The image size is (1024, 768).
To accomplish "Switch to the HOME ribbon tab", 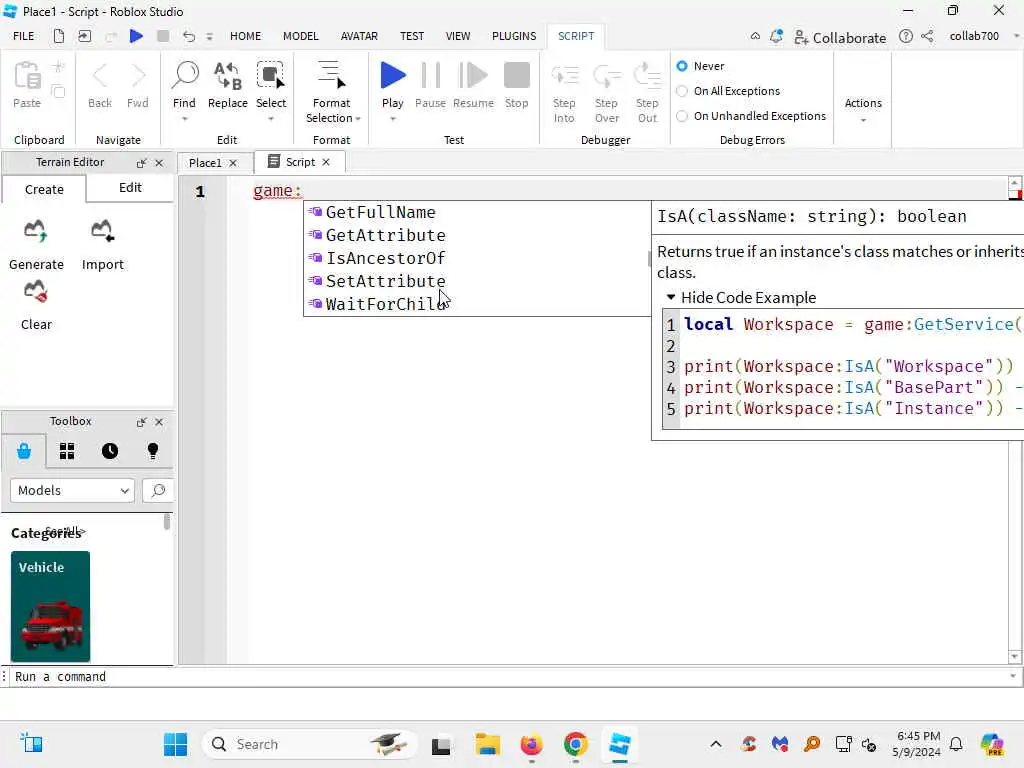I will click(x=246, y=36).
